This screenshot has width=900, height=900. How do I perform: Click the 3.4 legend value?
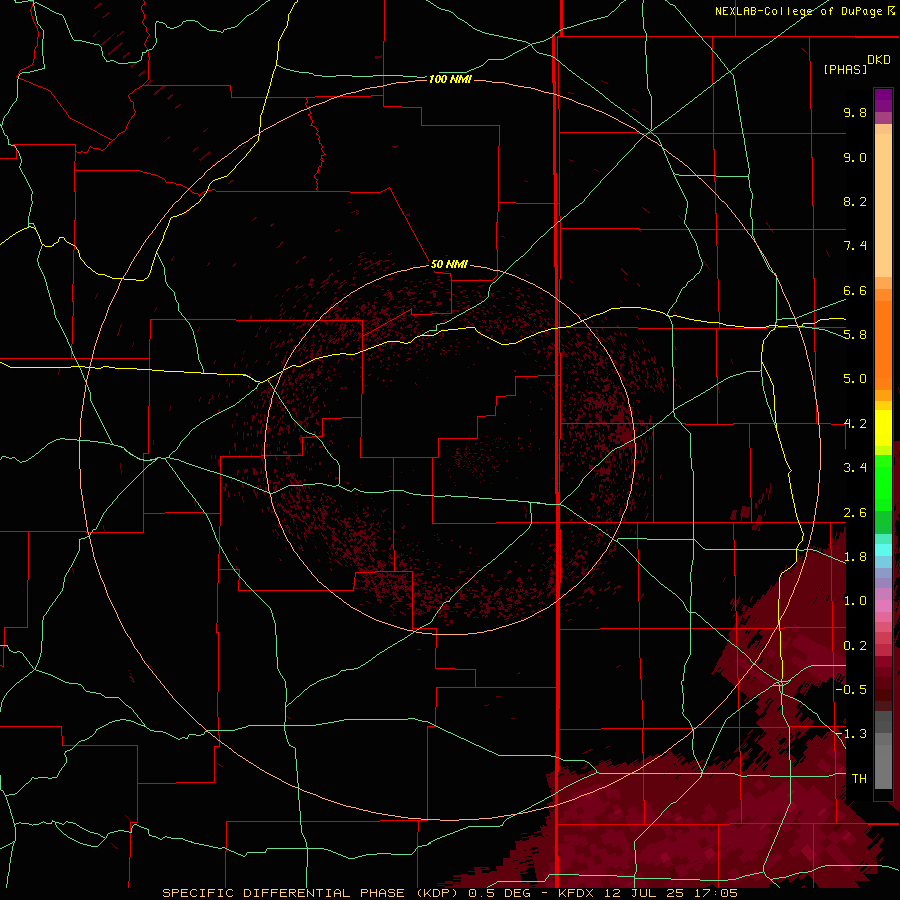(855, 468)
